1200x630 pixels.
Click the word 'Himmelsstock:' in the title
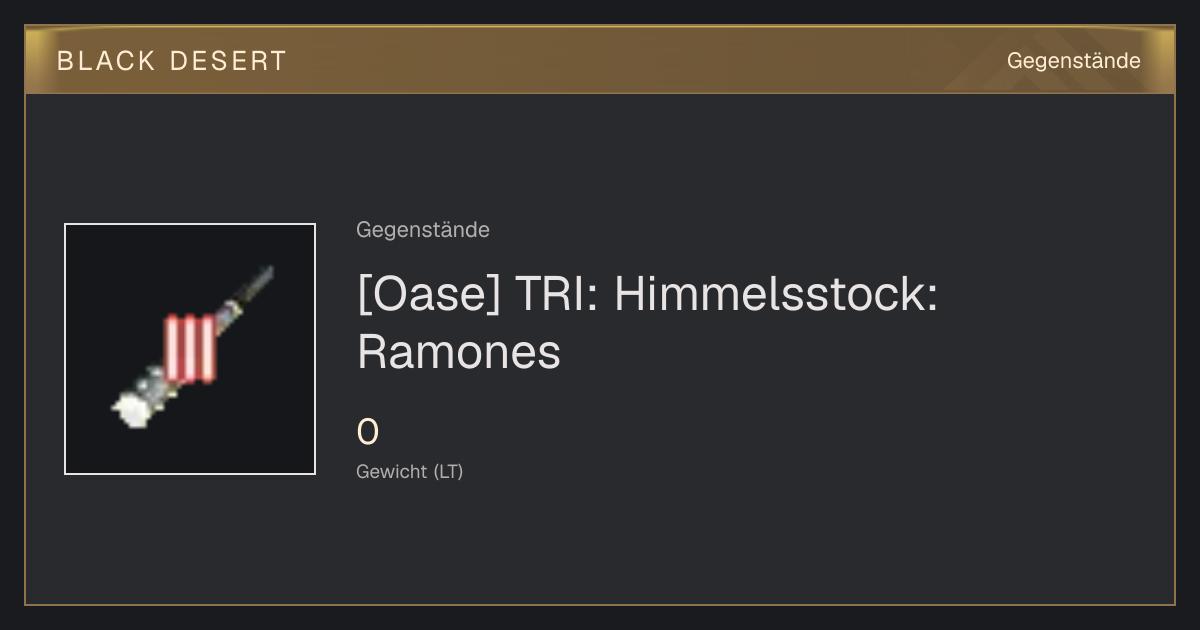(776, 295)
